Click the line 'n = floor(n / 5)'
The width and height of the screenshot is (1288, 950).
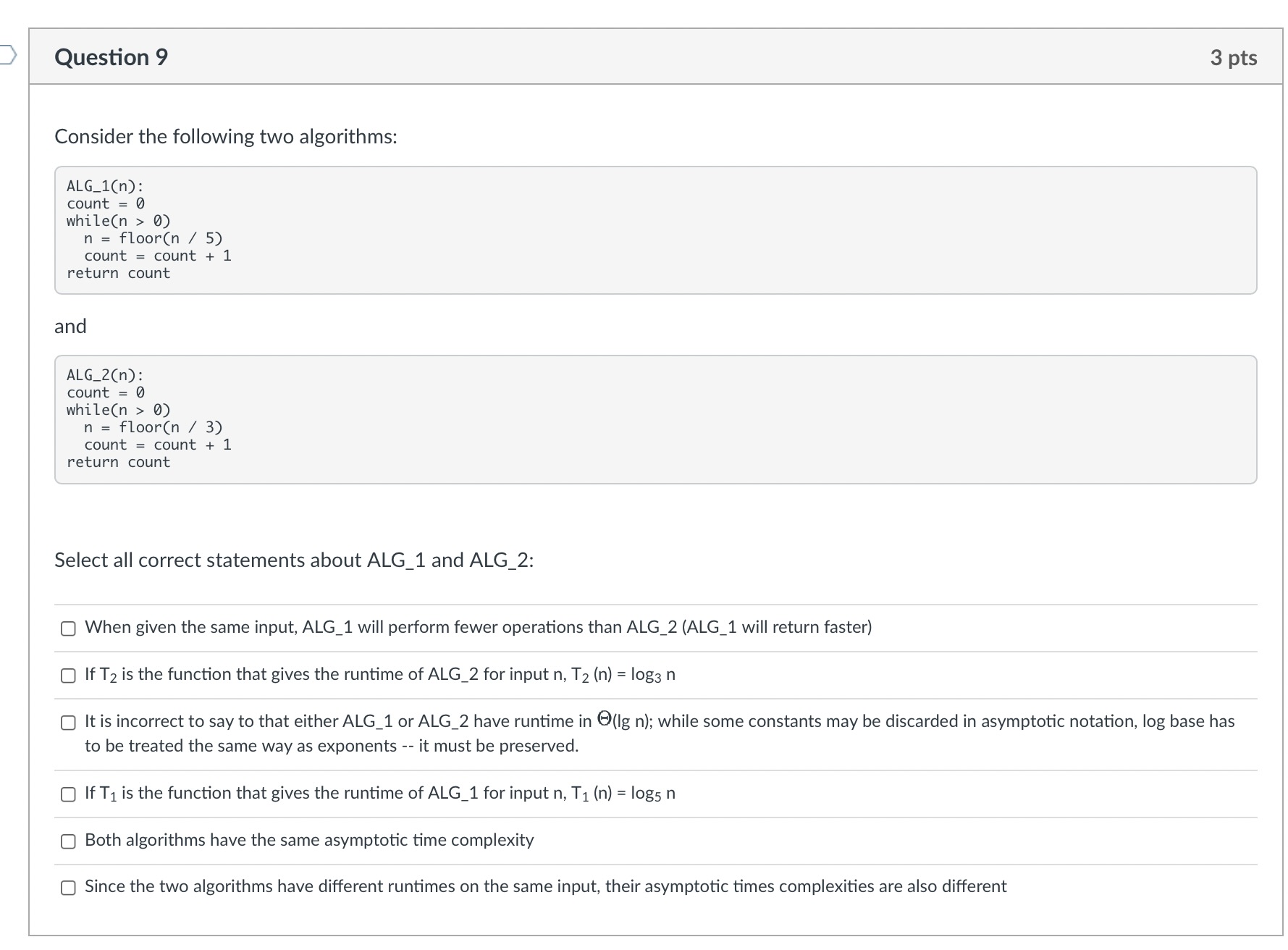(153, 238)
